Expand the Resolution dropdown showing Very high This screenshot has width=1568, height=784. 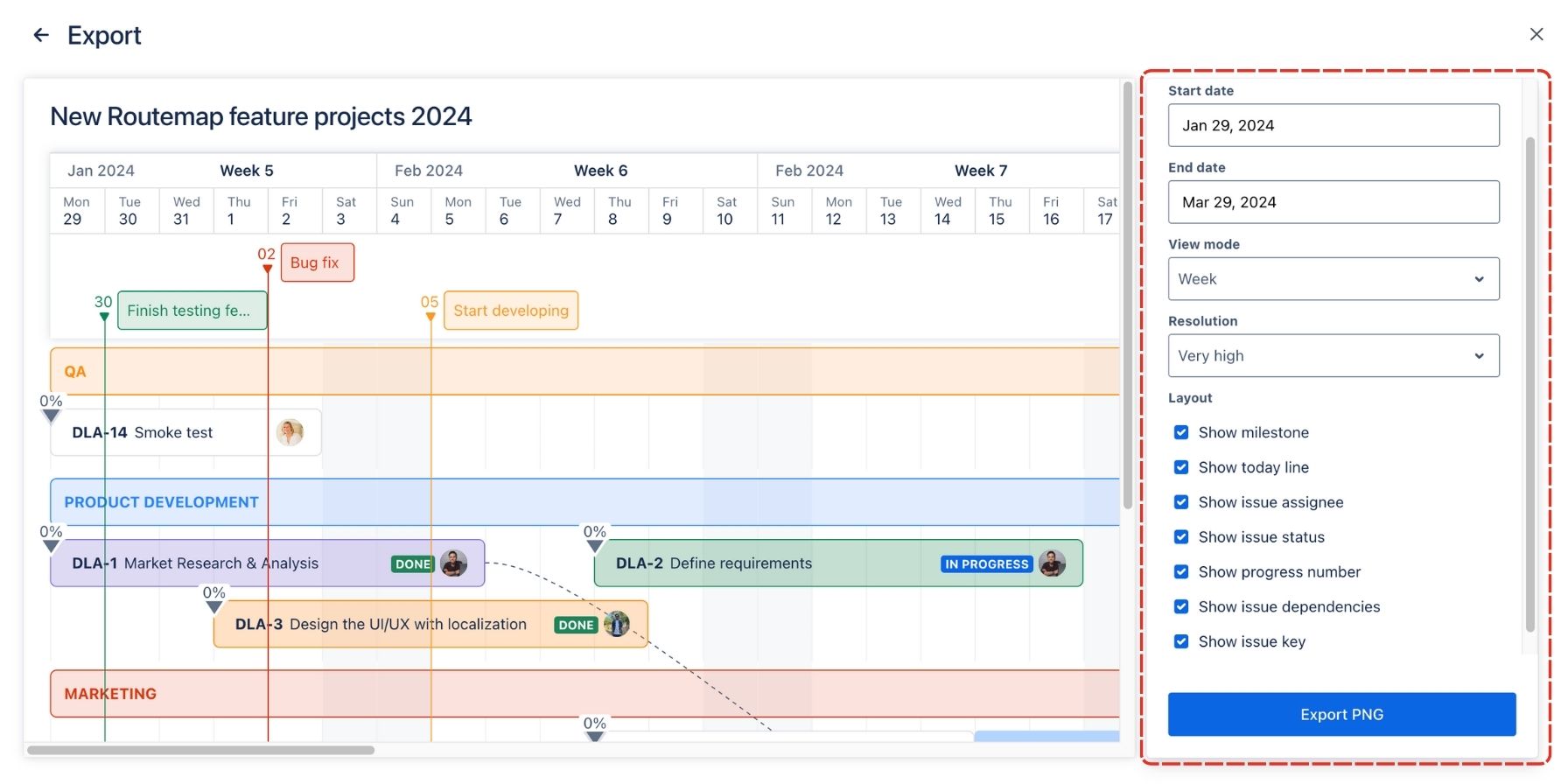[1333, 355]
